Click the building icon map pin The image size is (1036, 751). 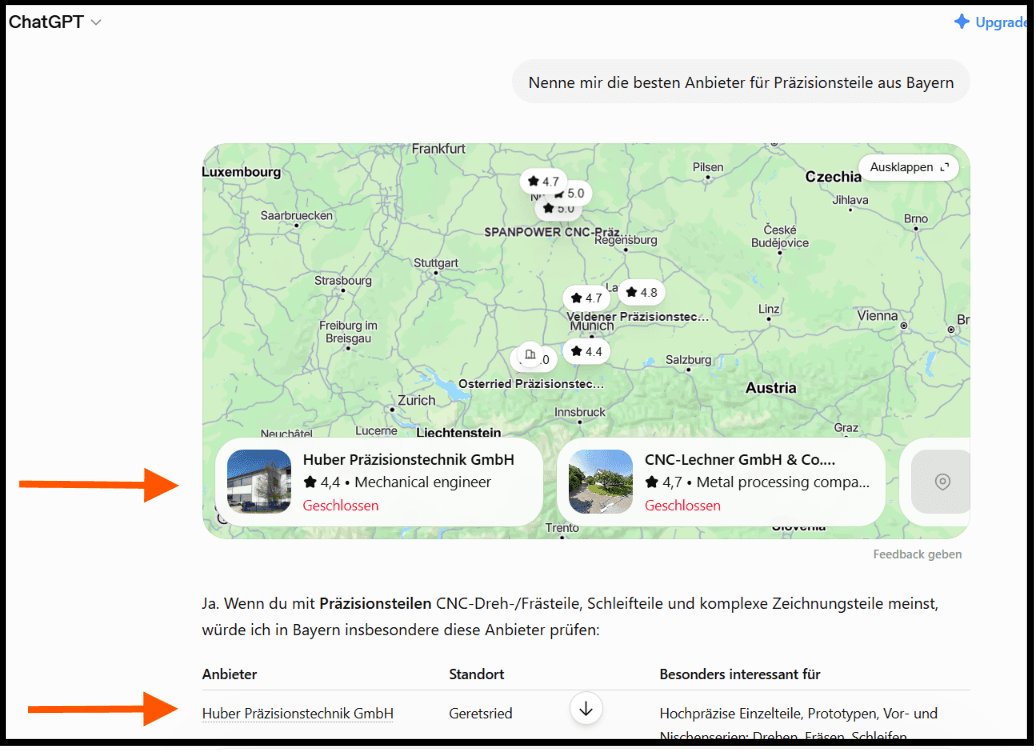(x=530, y=355)
